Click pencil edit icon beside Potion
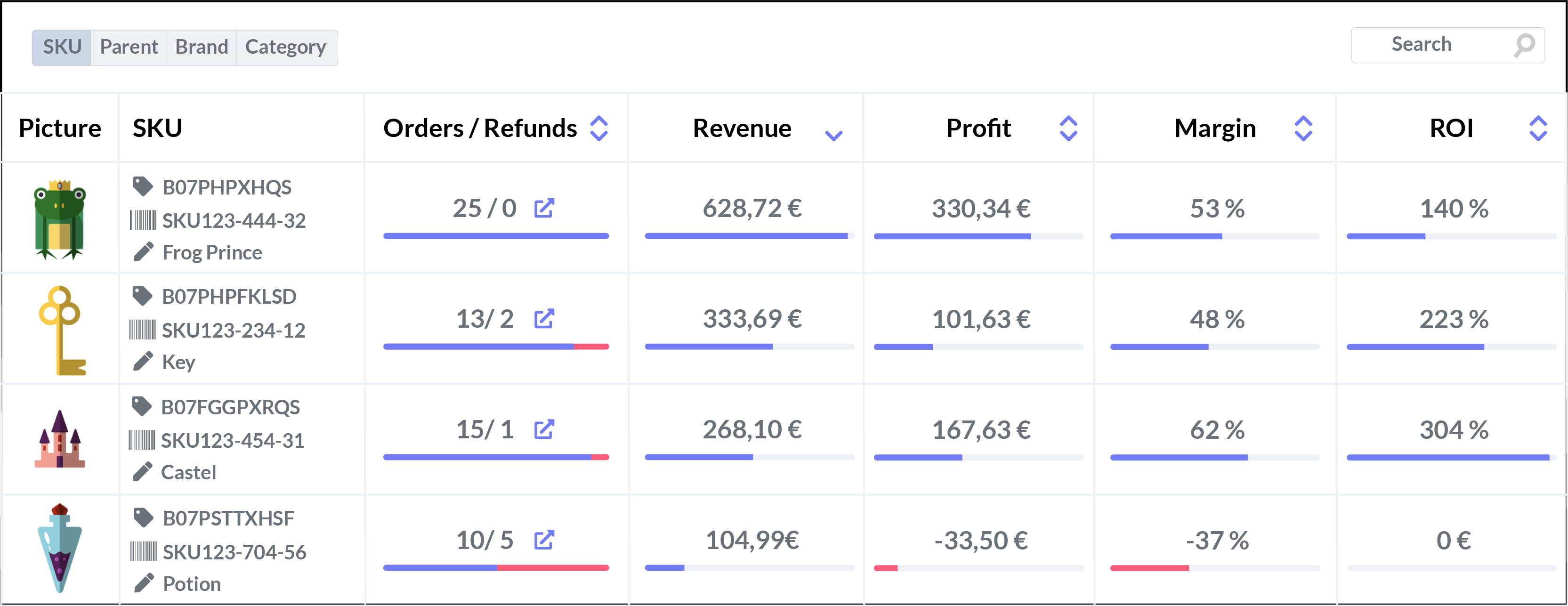Viewport: 1568px width, 606px height. click(x=143, y=583)
